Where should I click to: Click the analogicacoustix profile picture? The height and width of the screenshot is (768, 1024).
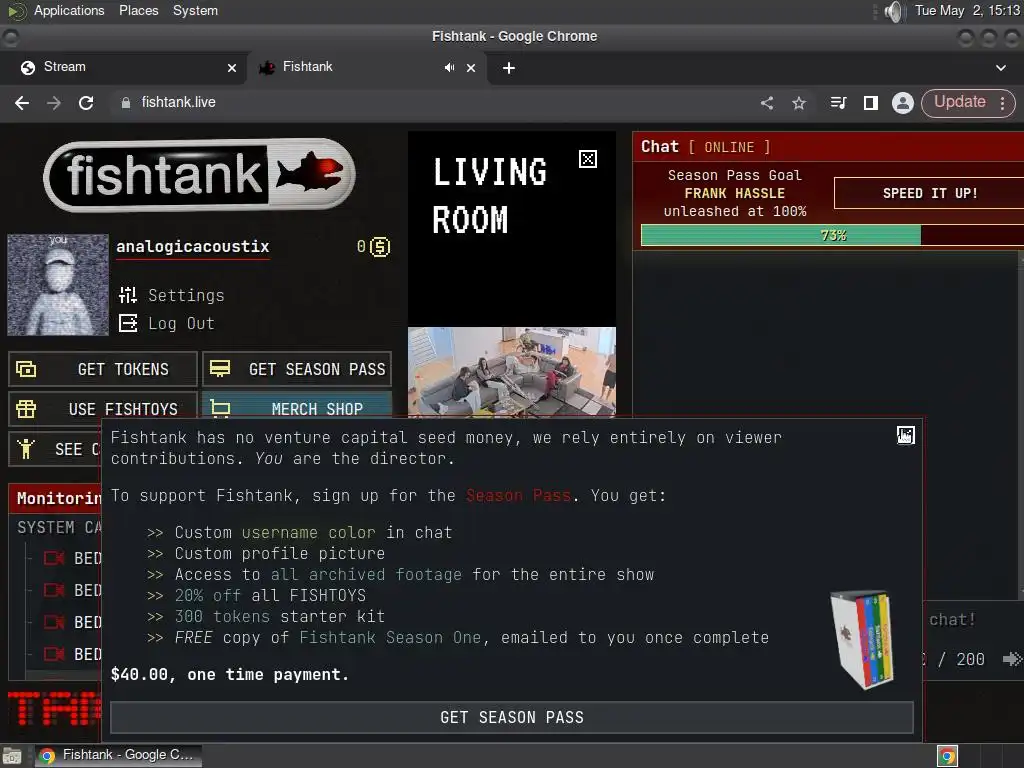click(x=57, y=285)
